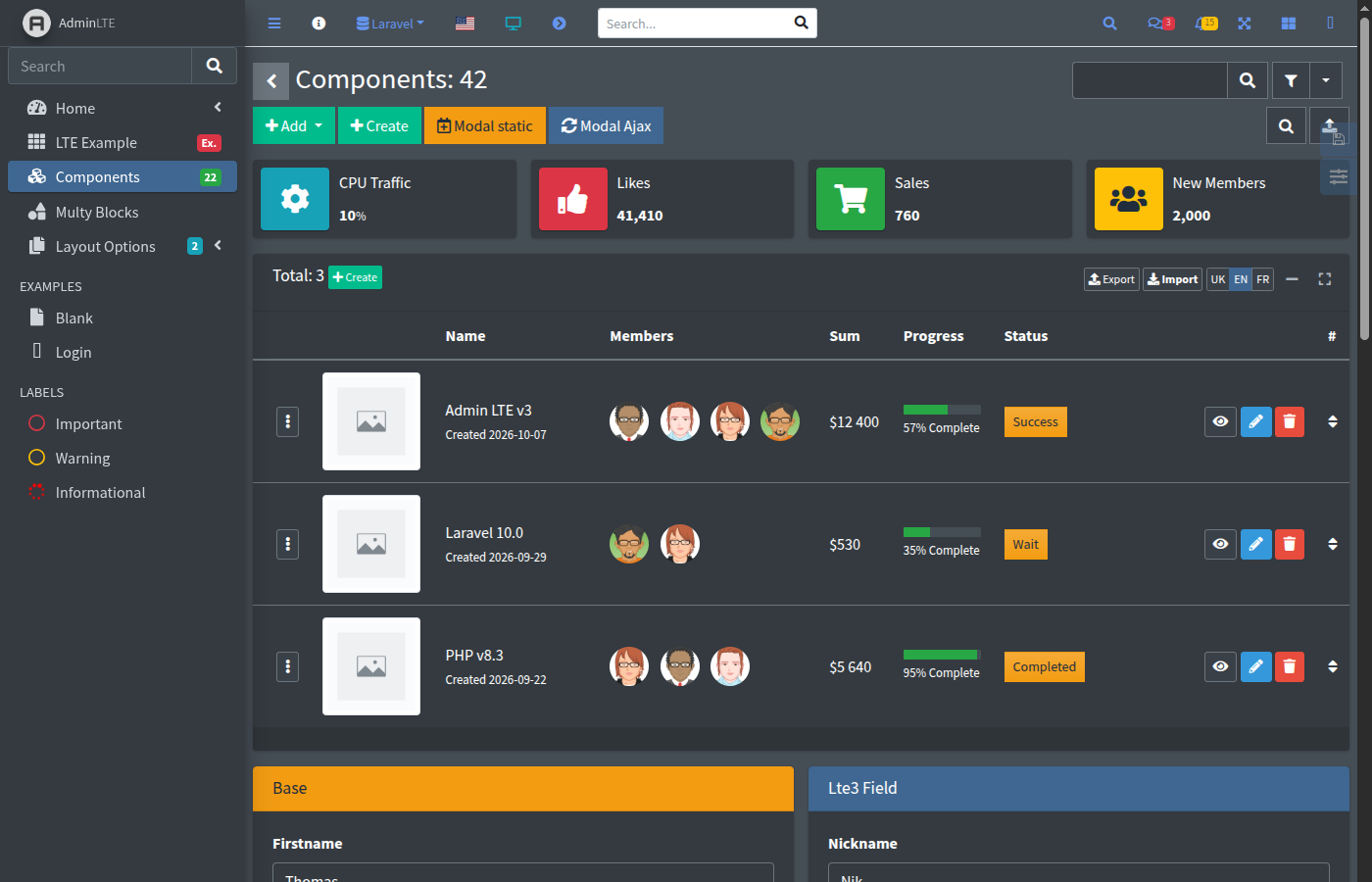Open messages with red badge 3
1372x882 pixels.
coord(1160,24)
